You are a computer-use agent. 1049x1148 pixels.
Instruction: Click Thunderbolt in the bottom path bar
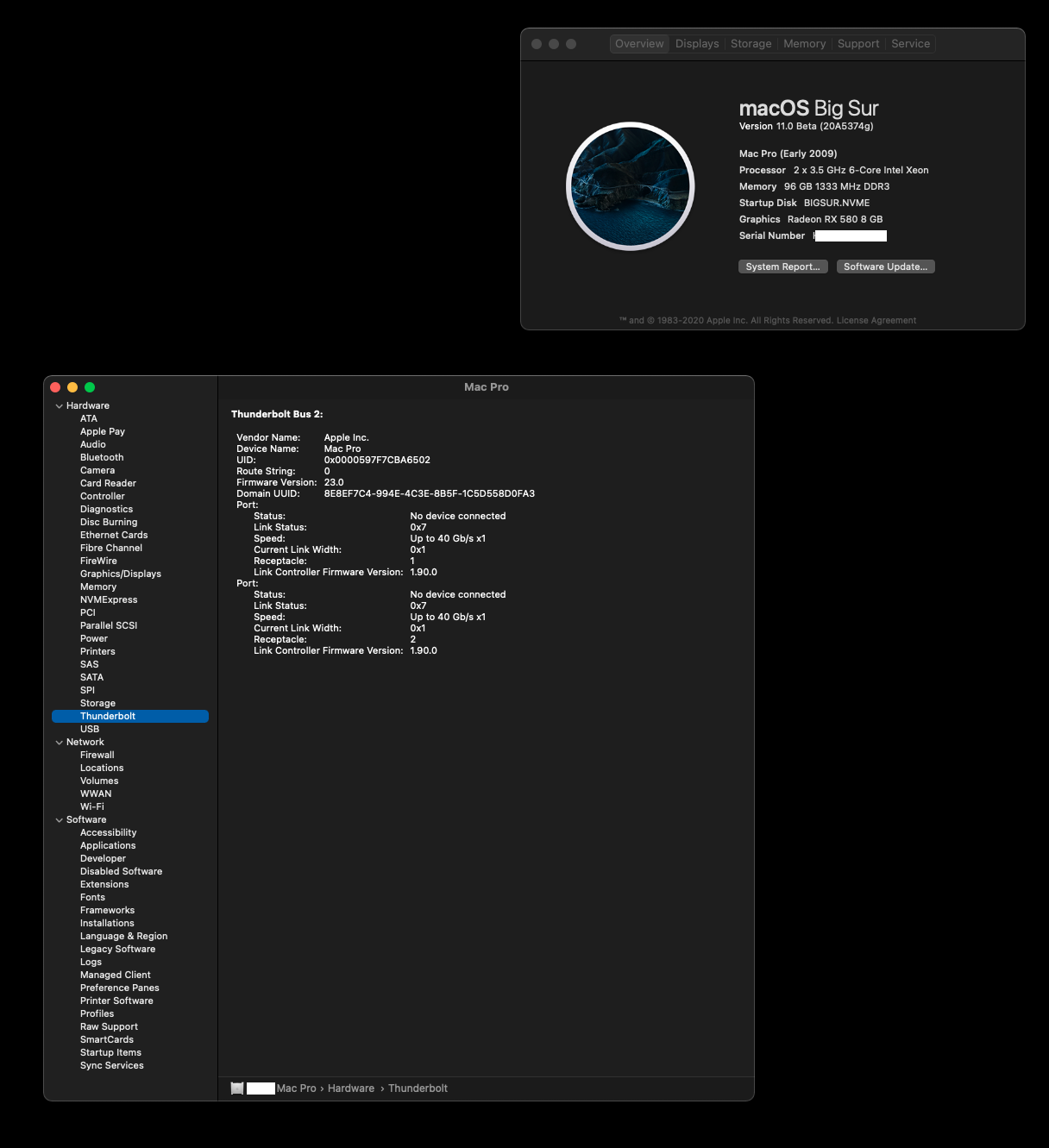(x=418, y=1088)
